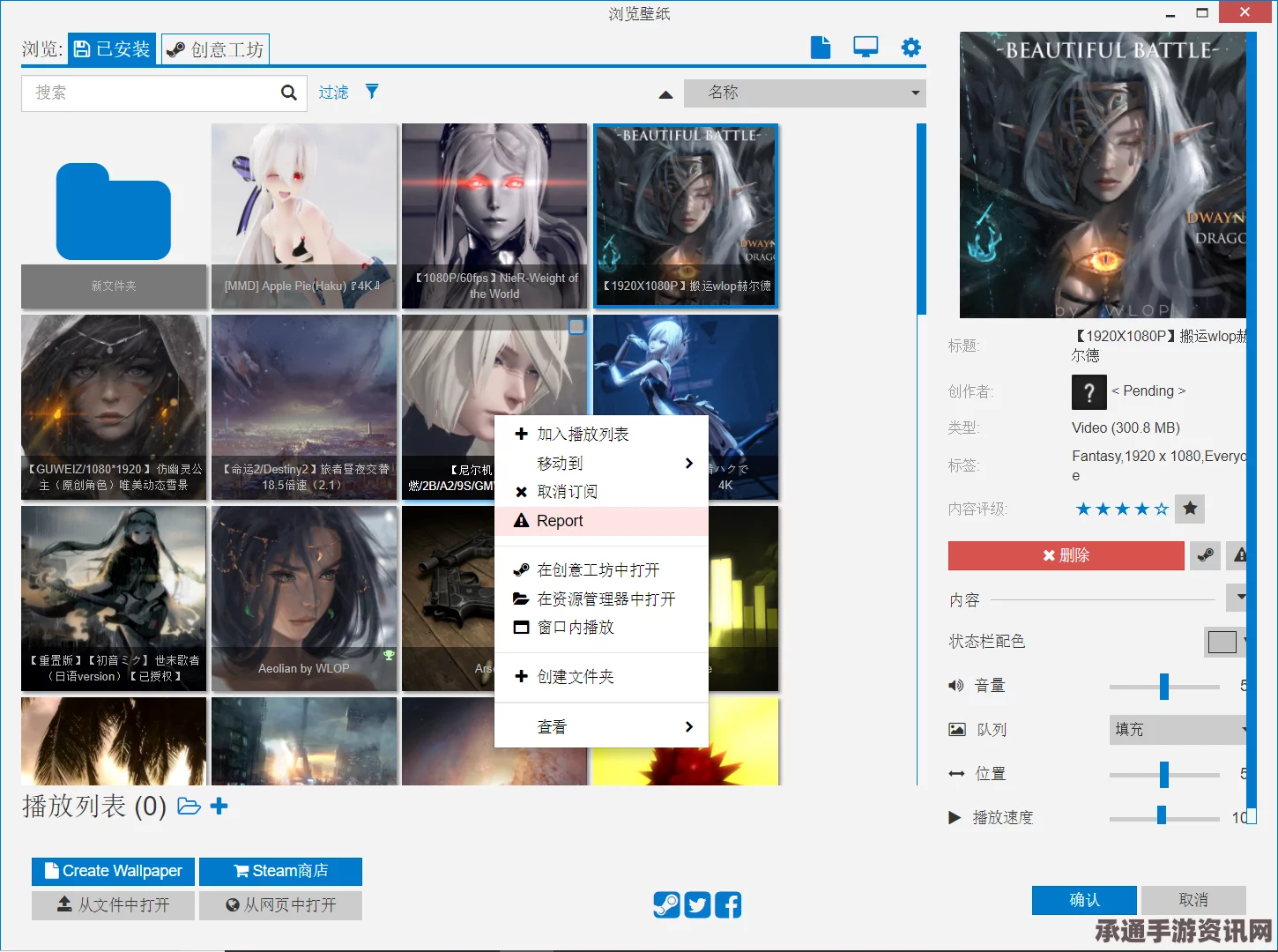Confirm with the blue OK button
This screenshot has height=952, width=1278.
click(1084, 900)
